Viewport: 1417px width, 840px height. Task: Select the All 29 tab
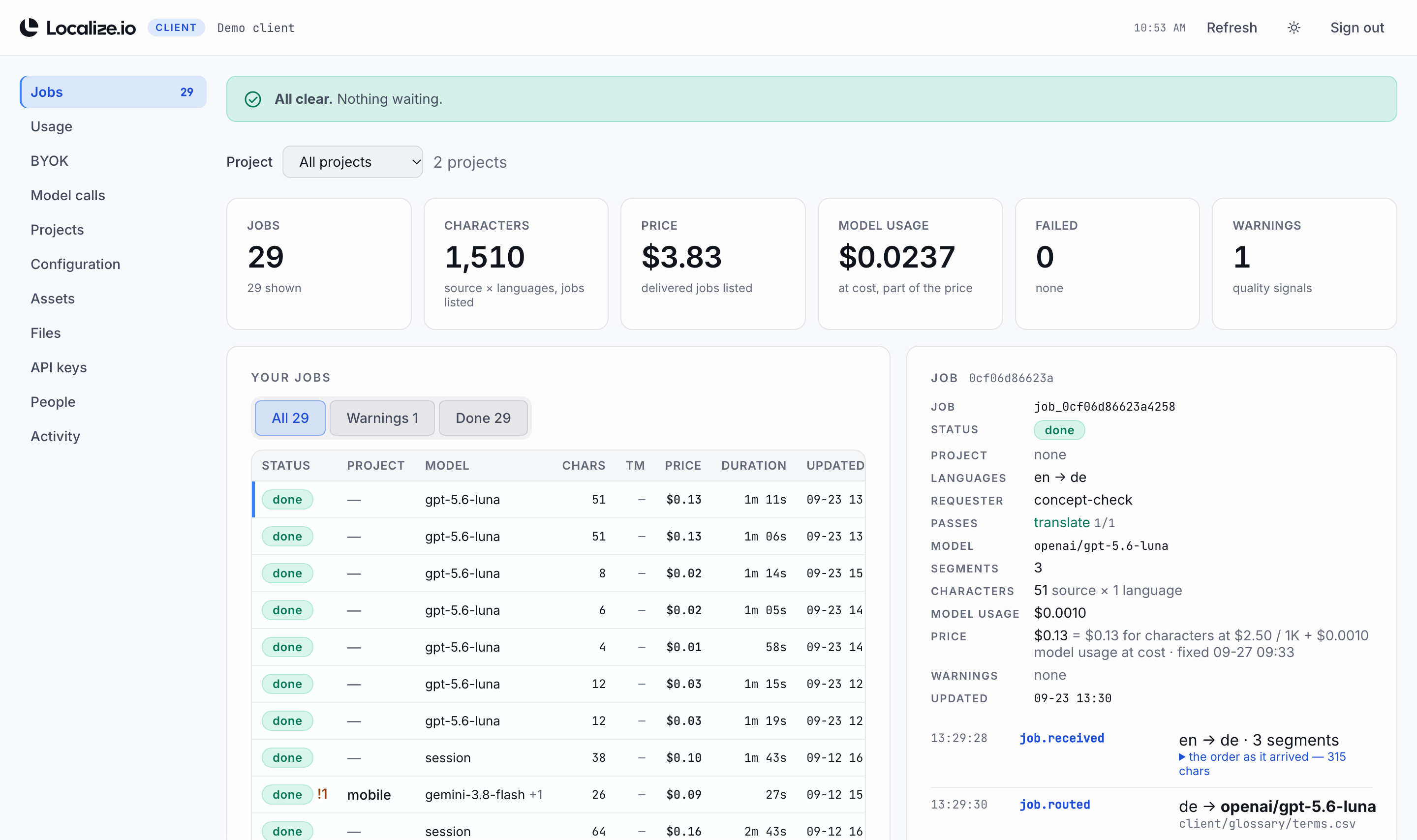pos(290,418)
